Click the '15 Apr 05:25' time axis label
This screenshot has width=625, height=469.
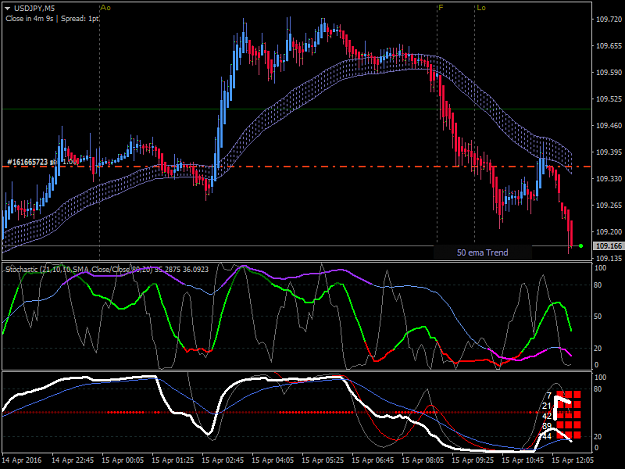pos(323,460)
